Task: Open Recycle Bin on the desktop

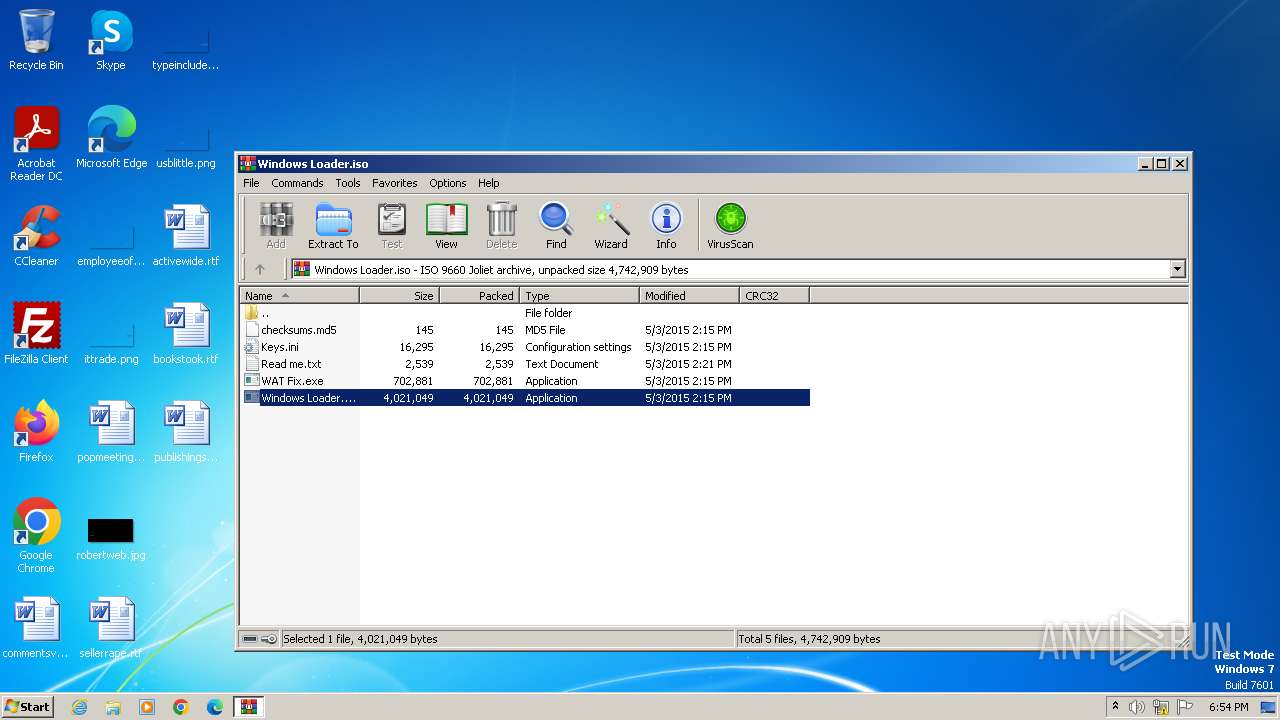Action: point(36,40)
